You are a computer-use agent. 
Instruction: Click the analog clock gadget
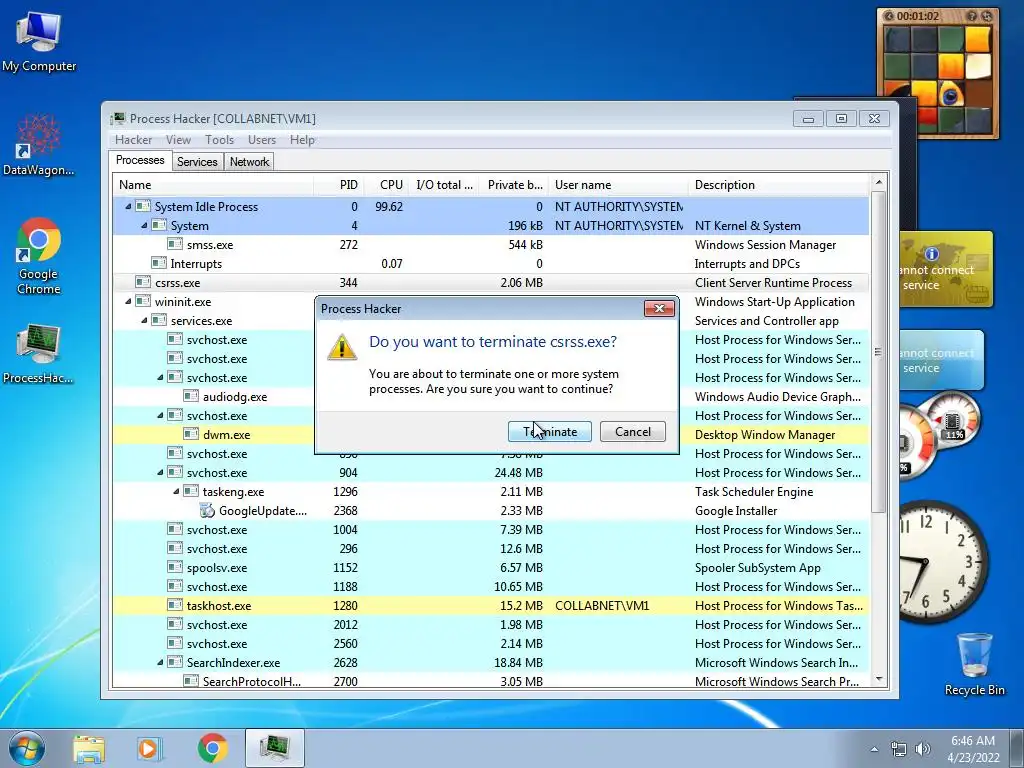942,562
